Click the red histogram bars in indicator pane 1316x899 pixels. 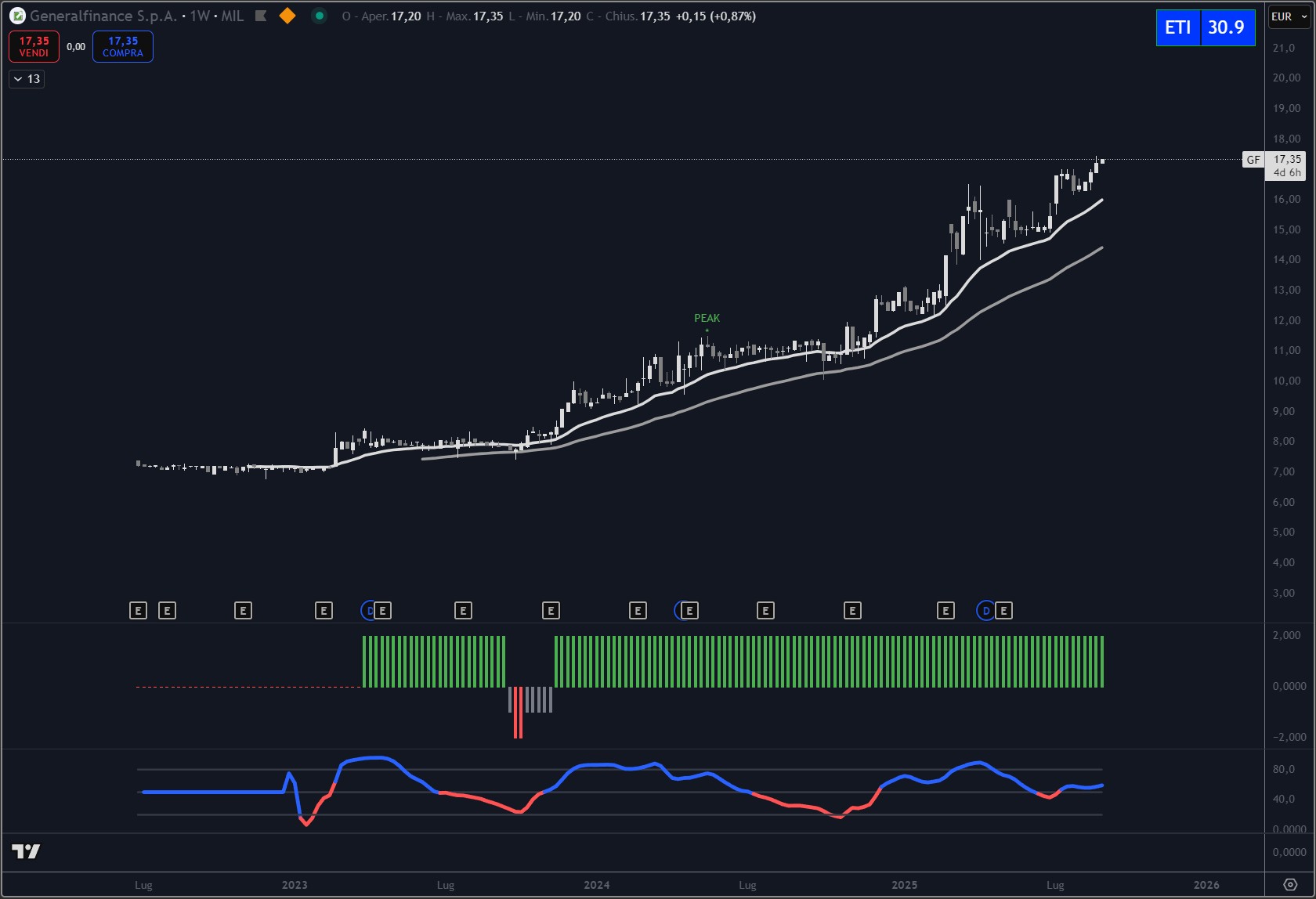518,713
